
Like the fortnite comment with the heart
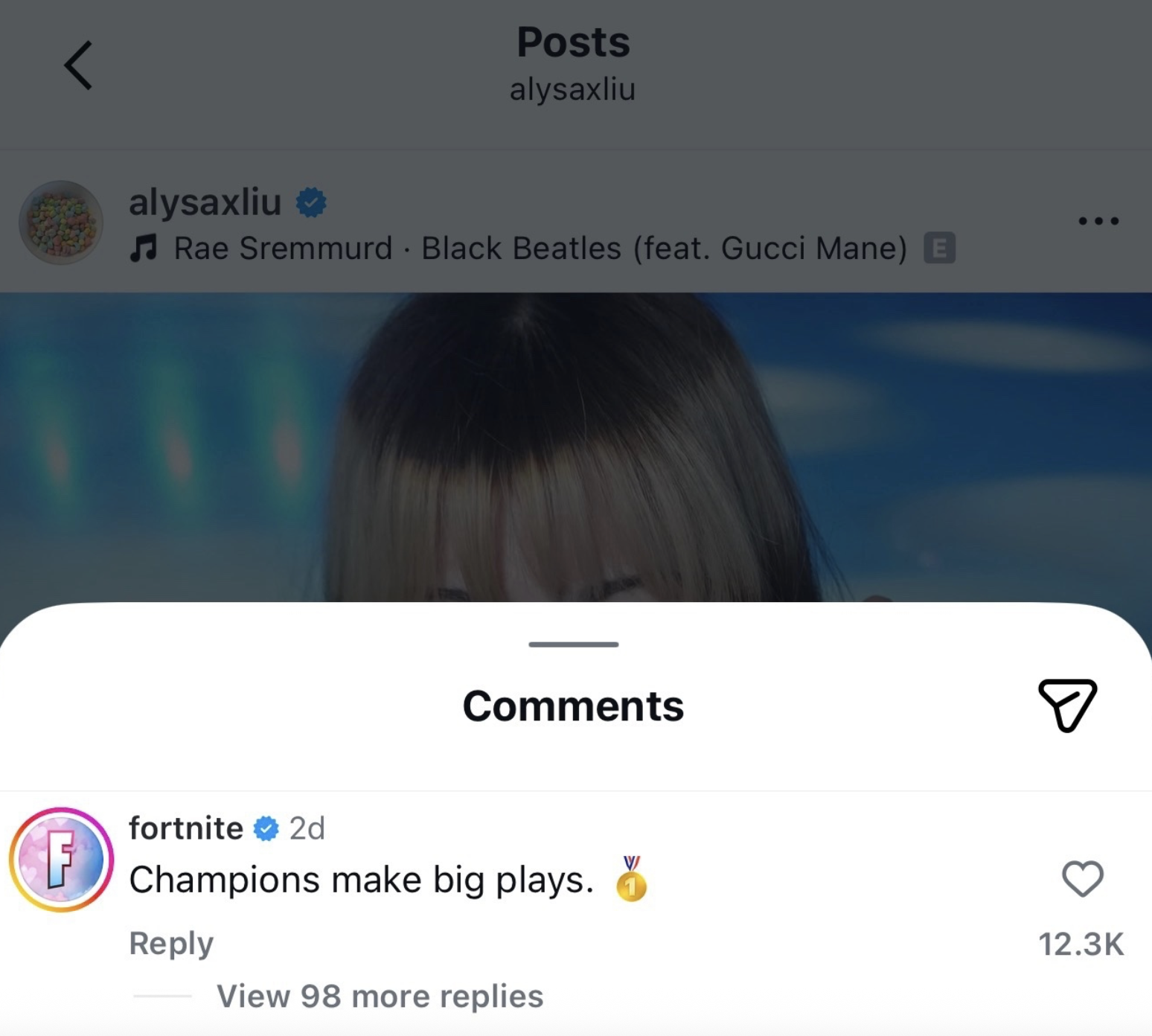click(x=1082, y=878)
